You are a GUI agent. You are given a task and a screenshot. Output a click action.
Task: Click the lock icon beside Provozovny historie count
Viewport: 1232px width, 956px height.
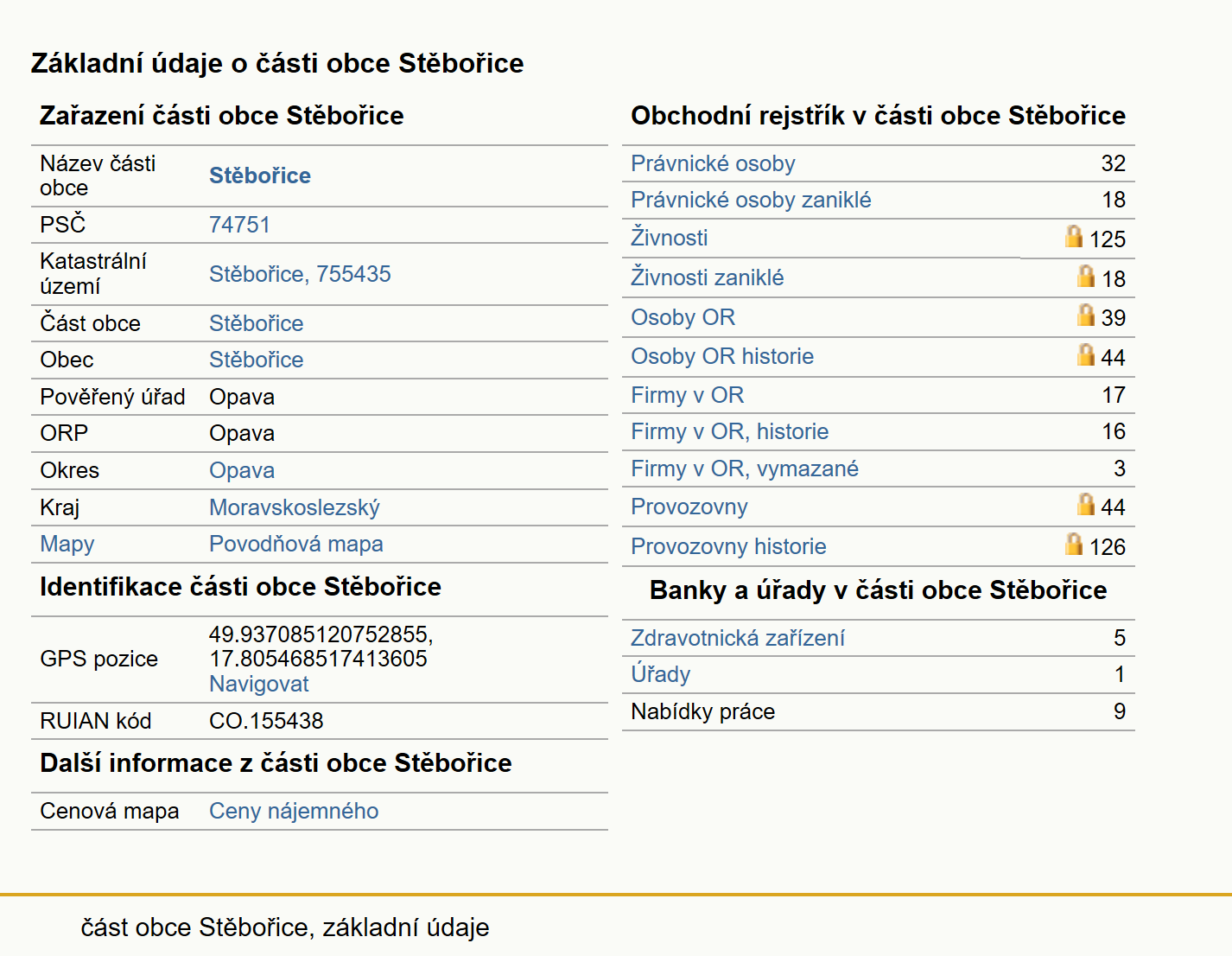coord(1074,544)
